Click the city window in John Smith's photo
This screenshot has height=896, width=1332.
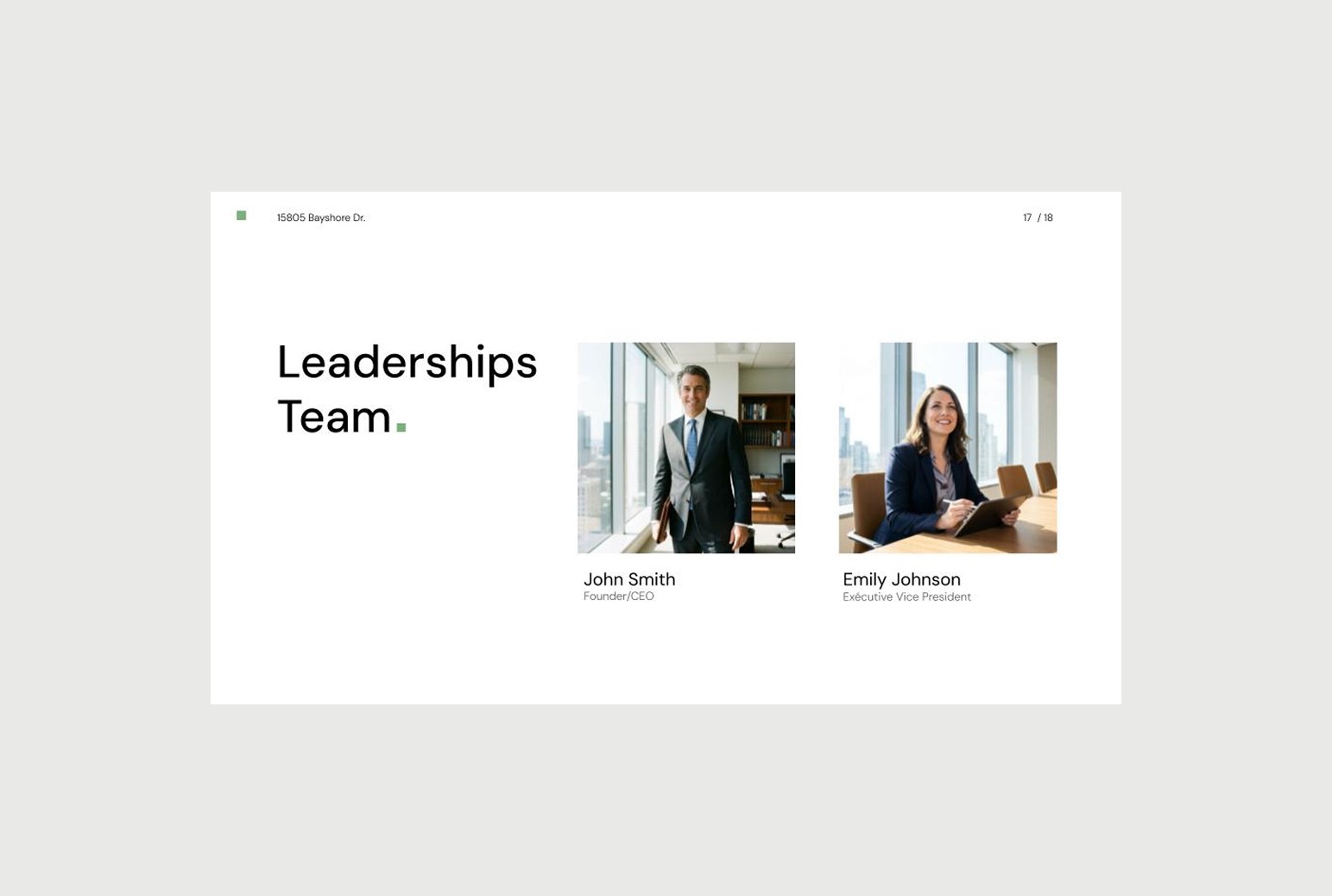[x=613, y=440]
